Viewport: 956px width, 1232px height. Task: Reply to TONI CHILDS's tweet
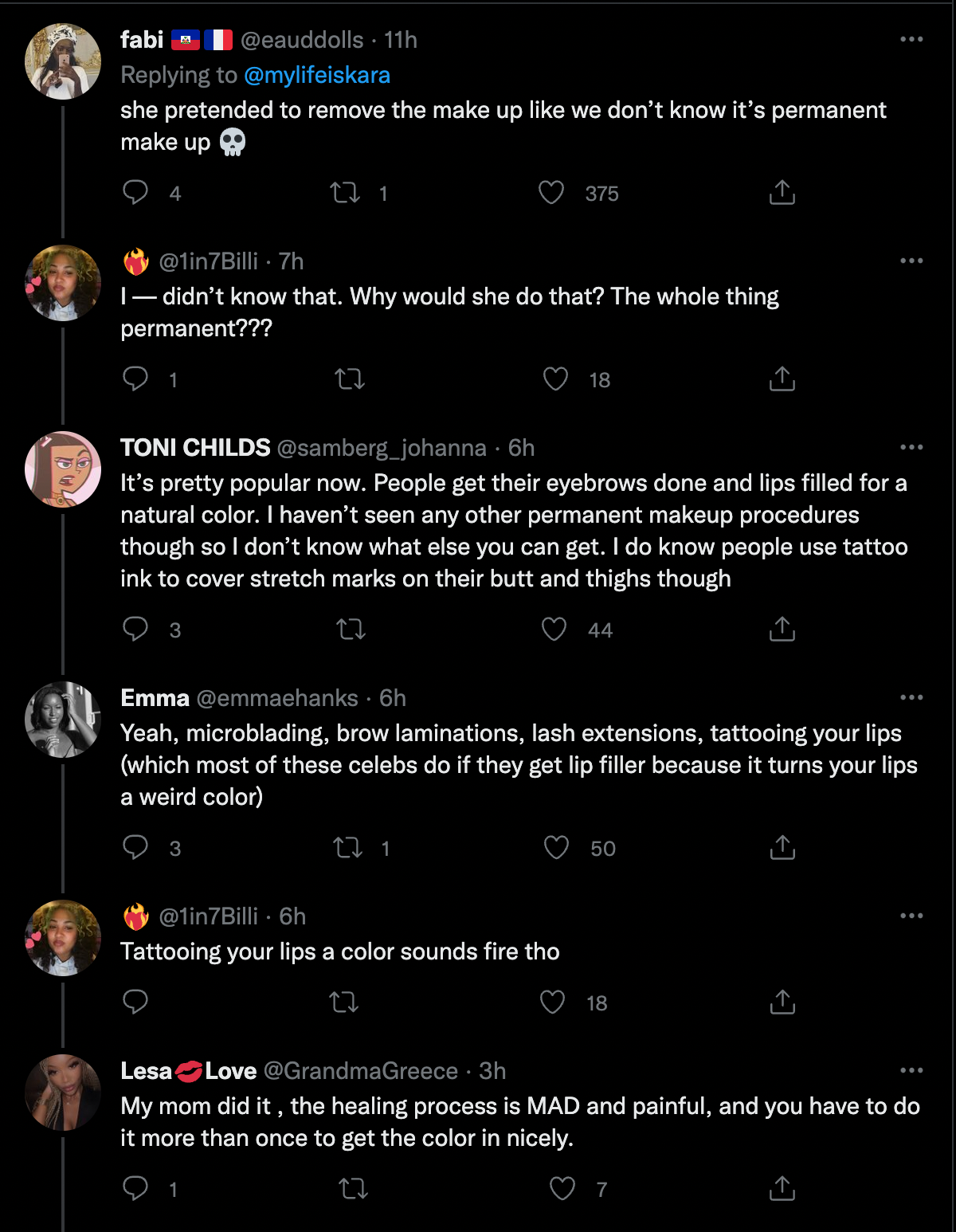135,630
